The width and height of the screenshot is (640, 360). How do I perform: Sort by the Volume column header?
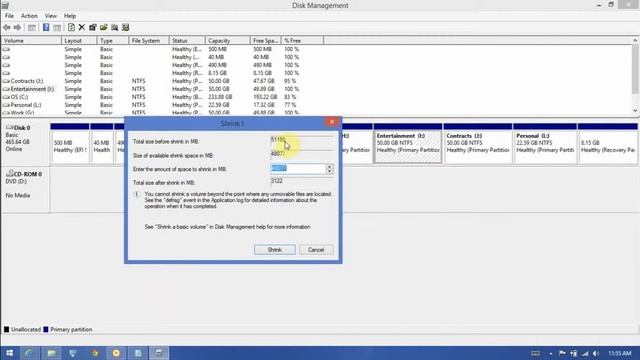point(31,41)
